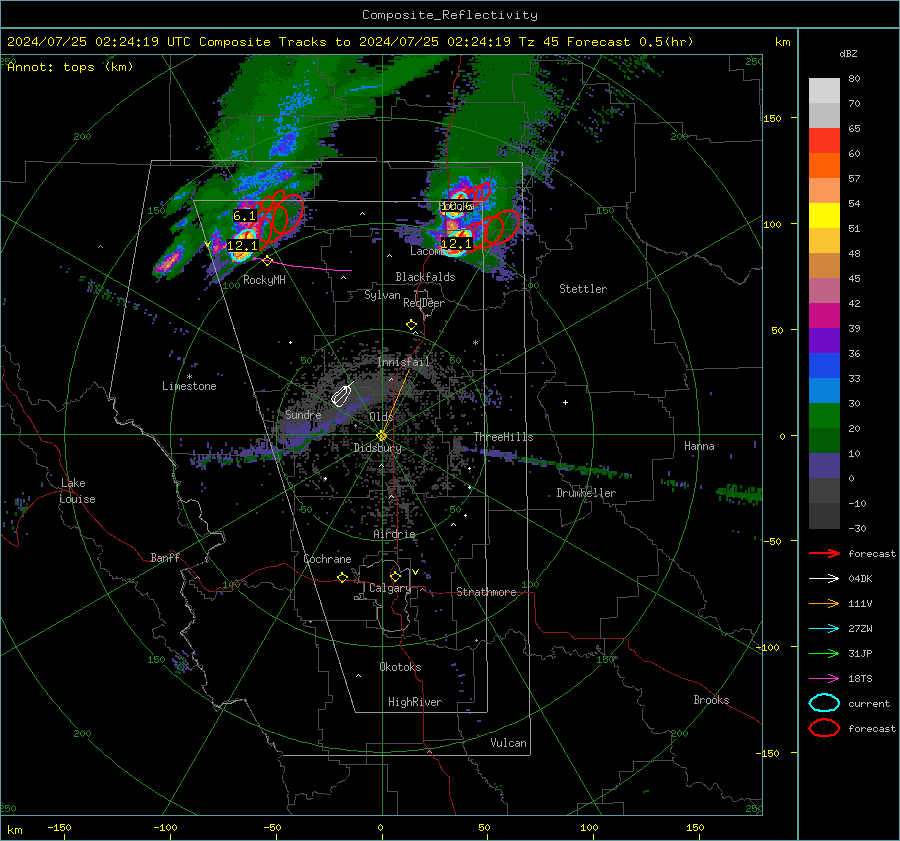900x841 pixels.
Task: Click the Drumheller town label
Action: tap(586, 493)
